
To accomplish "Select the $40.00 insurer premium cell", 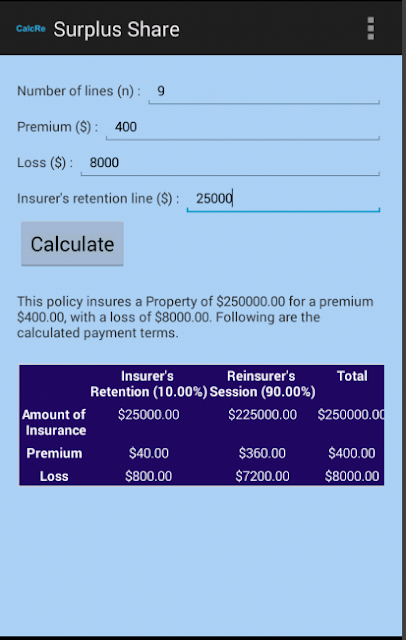I will pos(149,453).
